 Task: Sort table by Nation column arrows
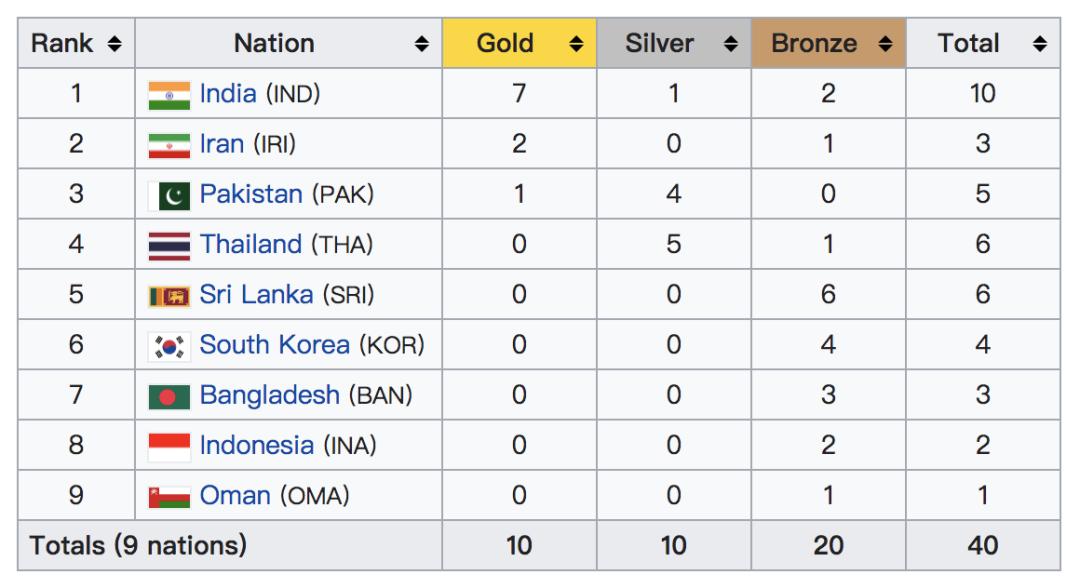coord(421,44)
